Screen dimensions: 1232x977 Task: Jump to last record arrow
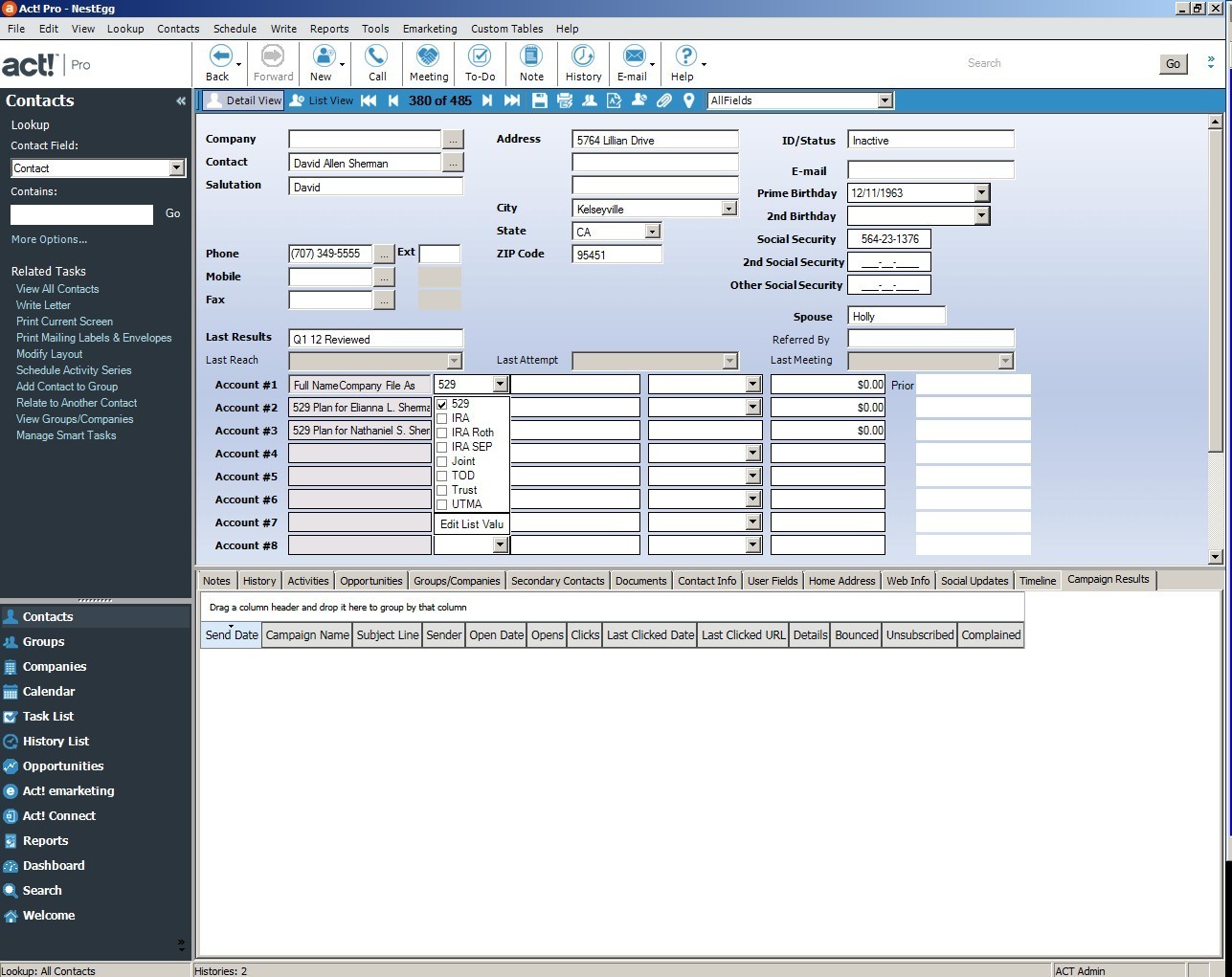[x=512, y=100]
